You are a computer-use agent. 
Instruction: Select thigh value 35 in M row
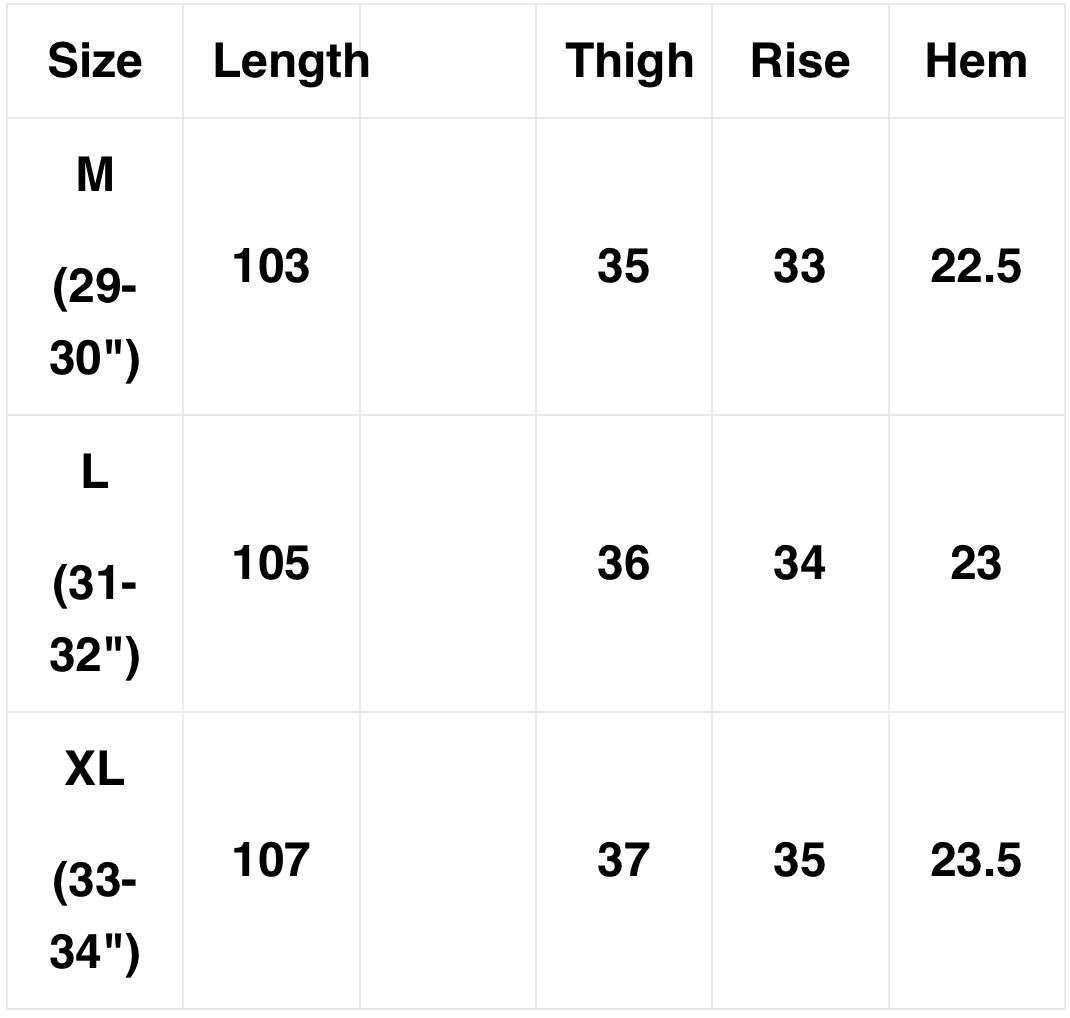click(x=624, y=267)
